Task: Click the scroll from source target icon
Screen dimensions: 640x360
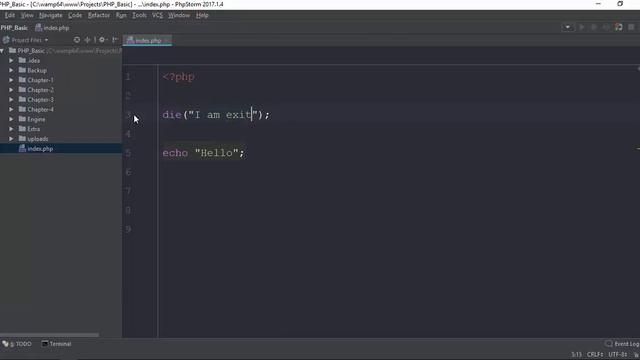Action: pyautogui.click(x=77, y=40)
